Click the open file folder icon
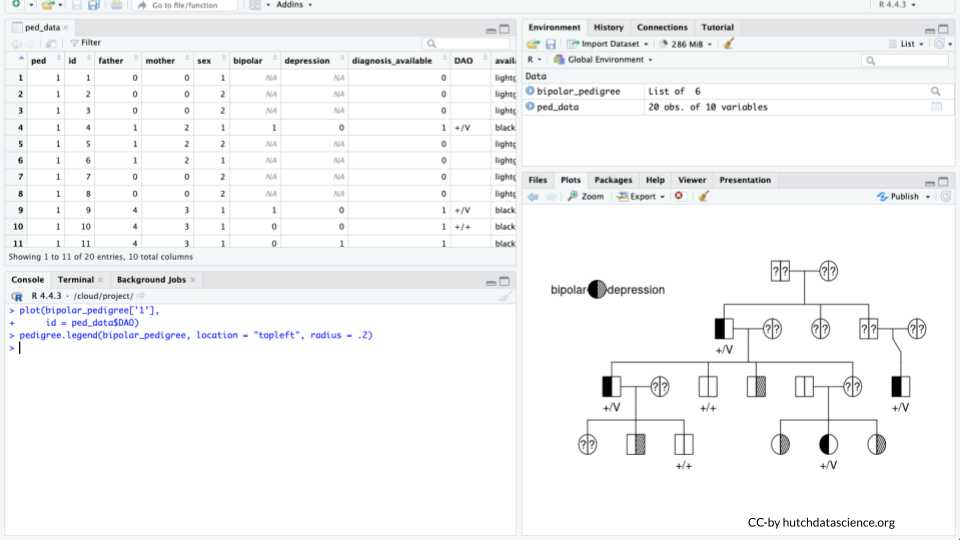960x540 pixels. click(x=47, y=4)
